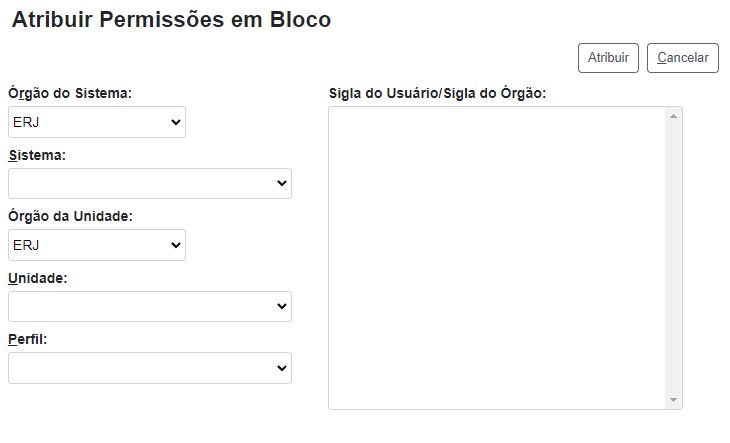The height and width of the screenshot is (443, 730).
Task: Click the Perfil field label
Action: [x=28, y=339]
